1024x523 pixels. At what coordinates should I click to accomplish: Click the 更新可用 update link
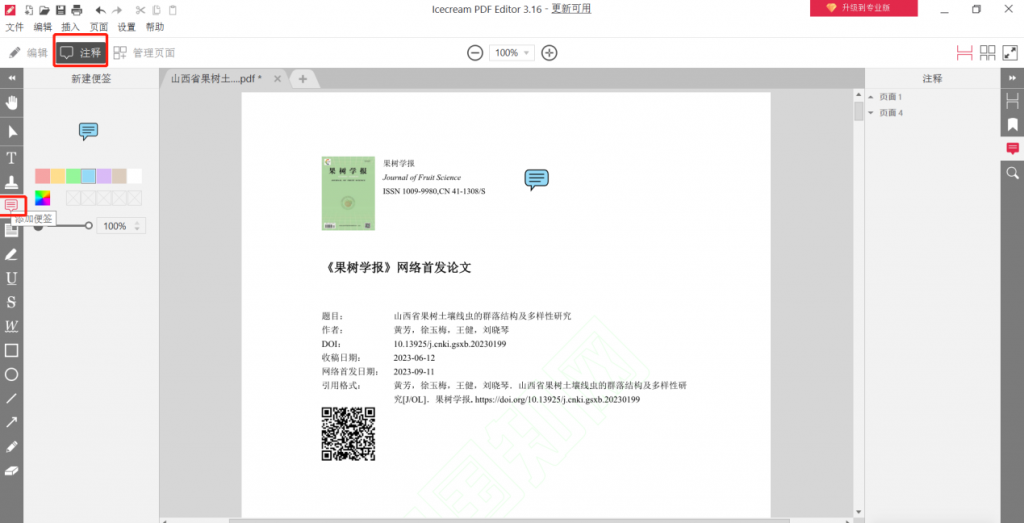571,8
